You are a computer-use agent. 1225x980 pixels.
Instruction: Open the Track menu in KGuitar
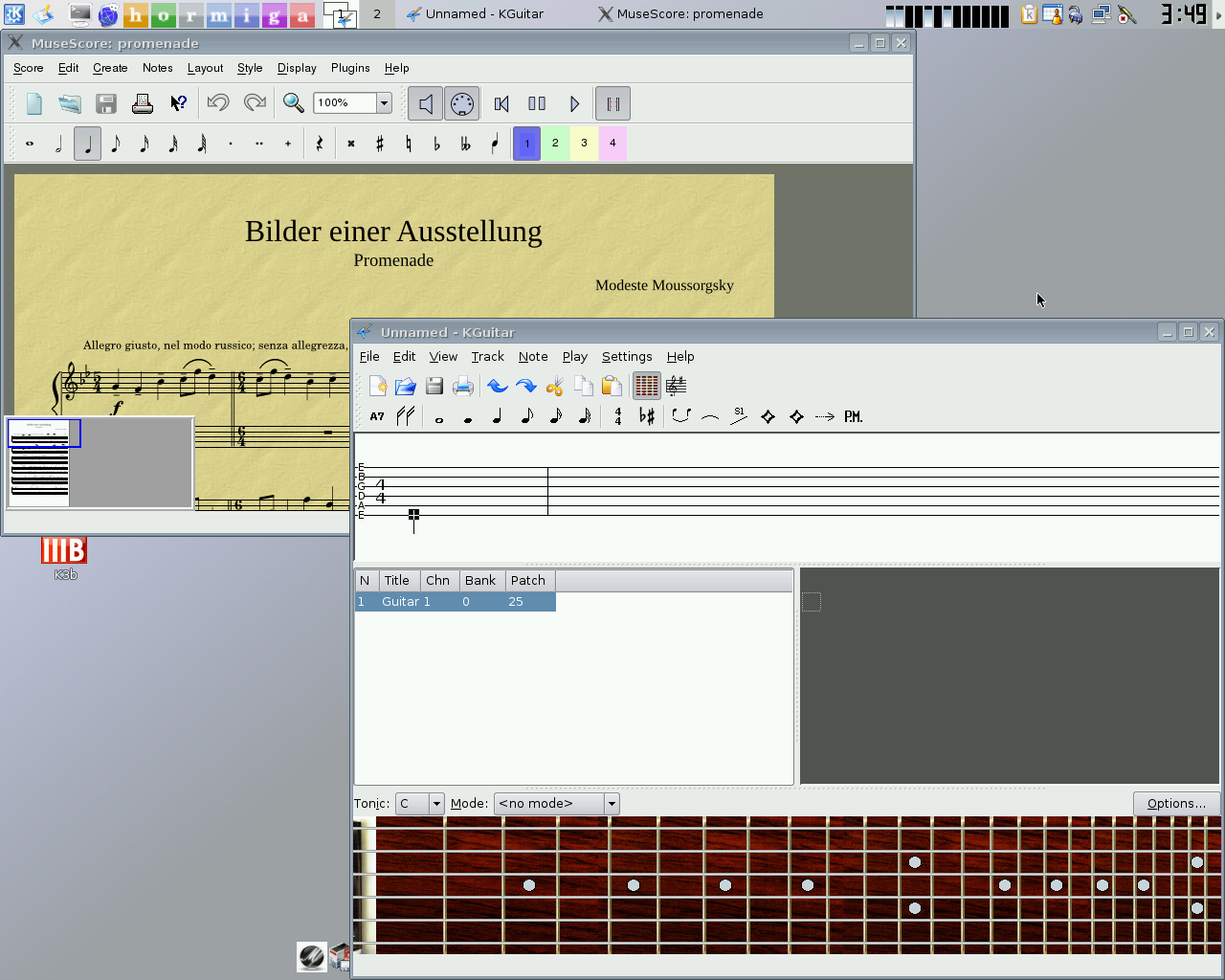pyautogui.click(x=487, y=356)
